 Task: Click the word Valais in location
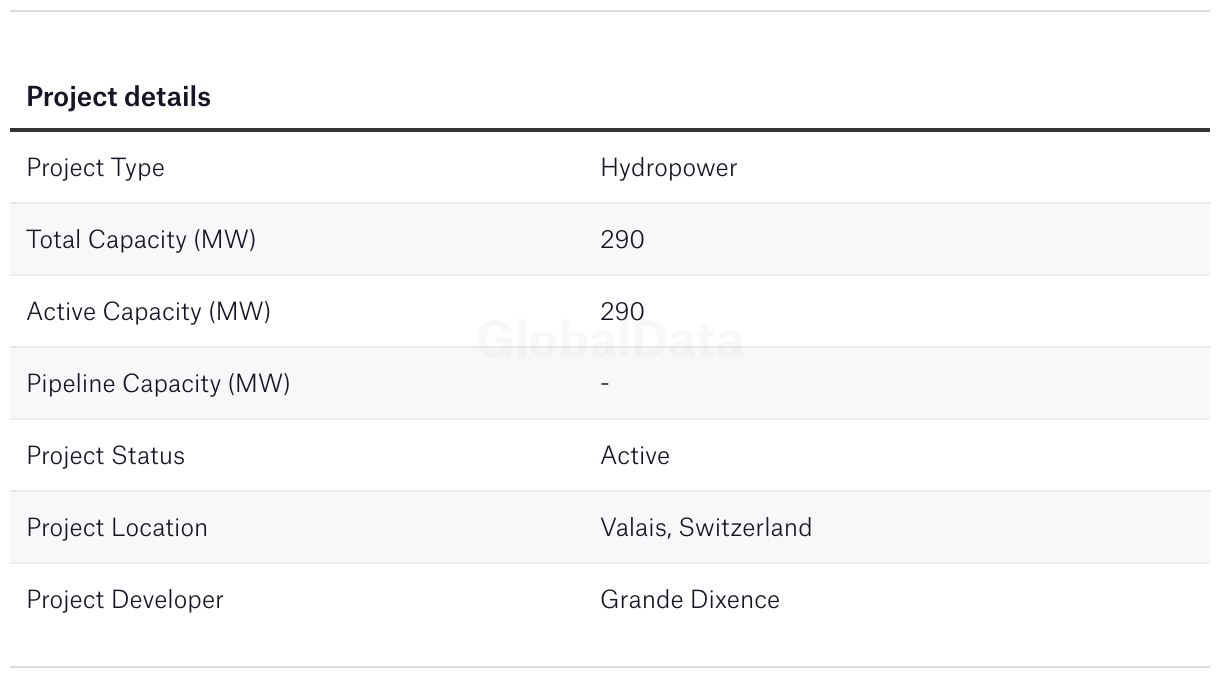[633, 528]
